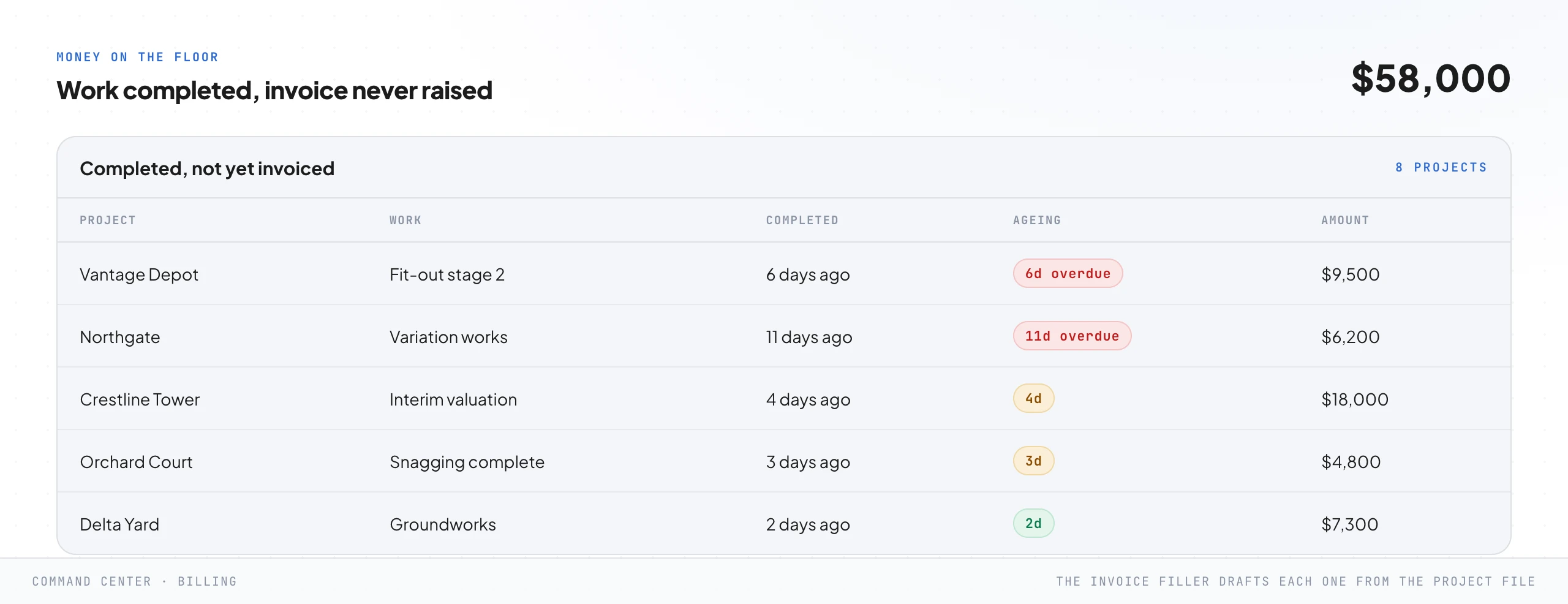Click 'Variation works' cell
1568x604 pixels.
448,337
